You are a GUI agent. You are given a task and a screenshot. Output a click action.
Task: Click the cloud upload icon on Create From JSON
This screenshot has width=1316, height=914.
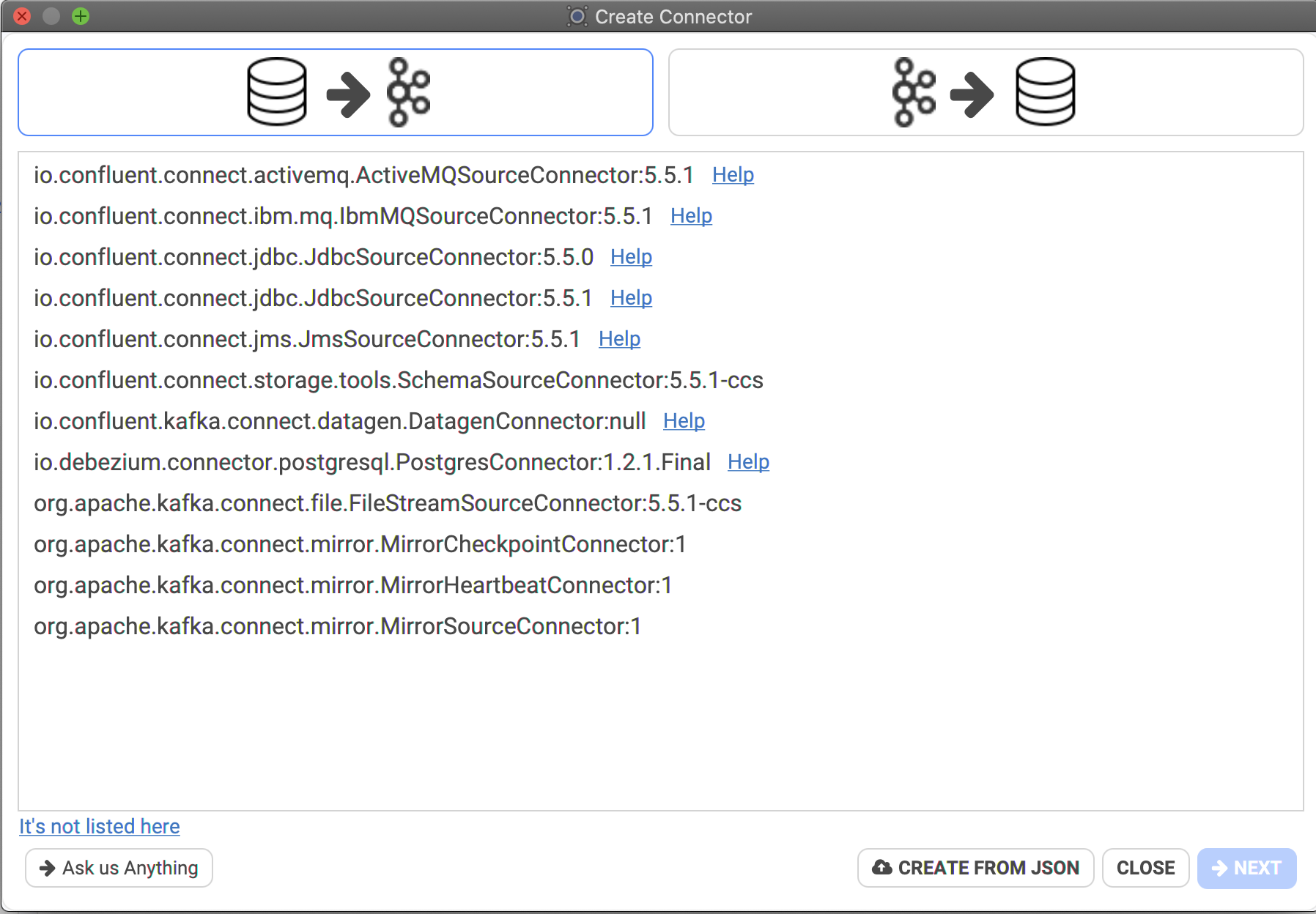click(882, 868)
